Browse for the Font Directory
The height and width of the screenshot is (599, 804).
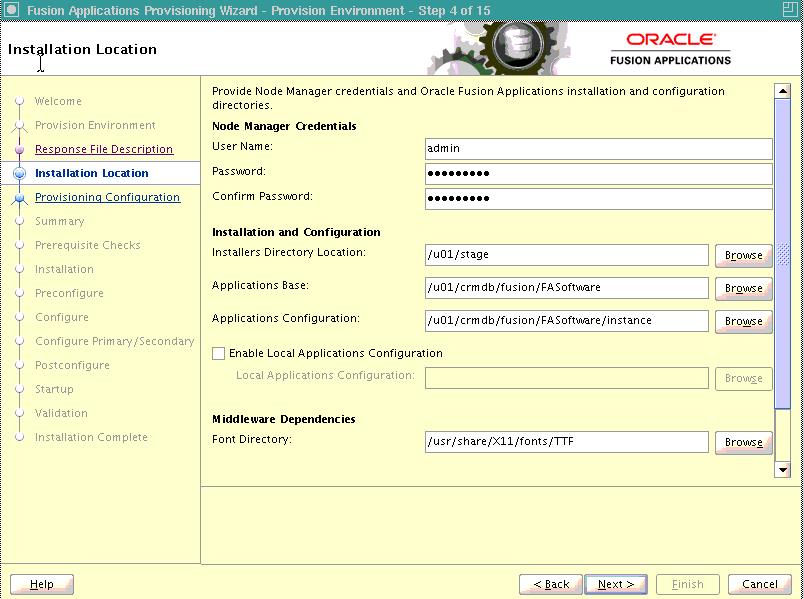[x=743, y=442]
